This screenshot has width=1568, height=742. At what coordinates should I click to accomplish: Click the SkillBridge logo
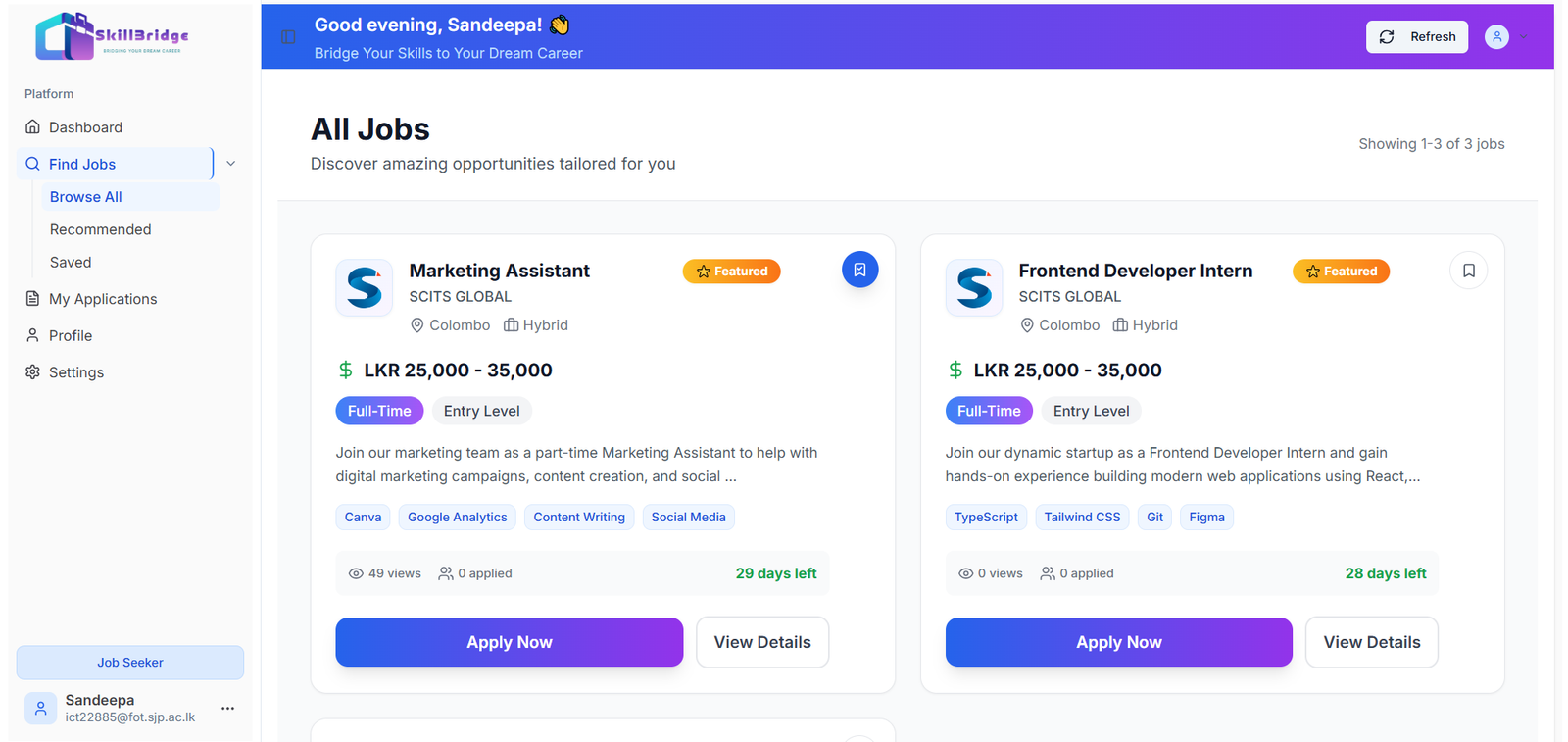point(112,36)
